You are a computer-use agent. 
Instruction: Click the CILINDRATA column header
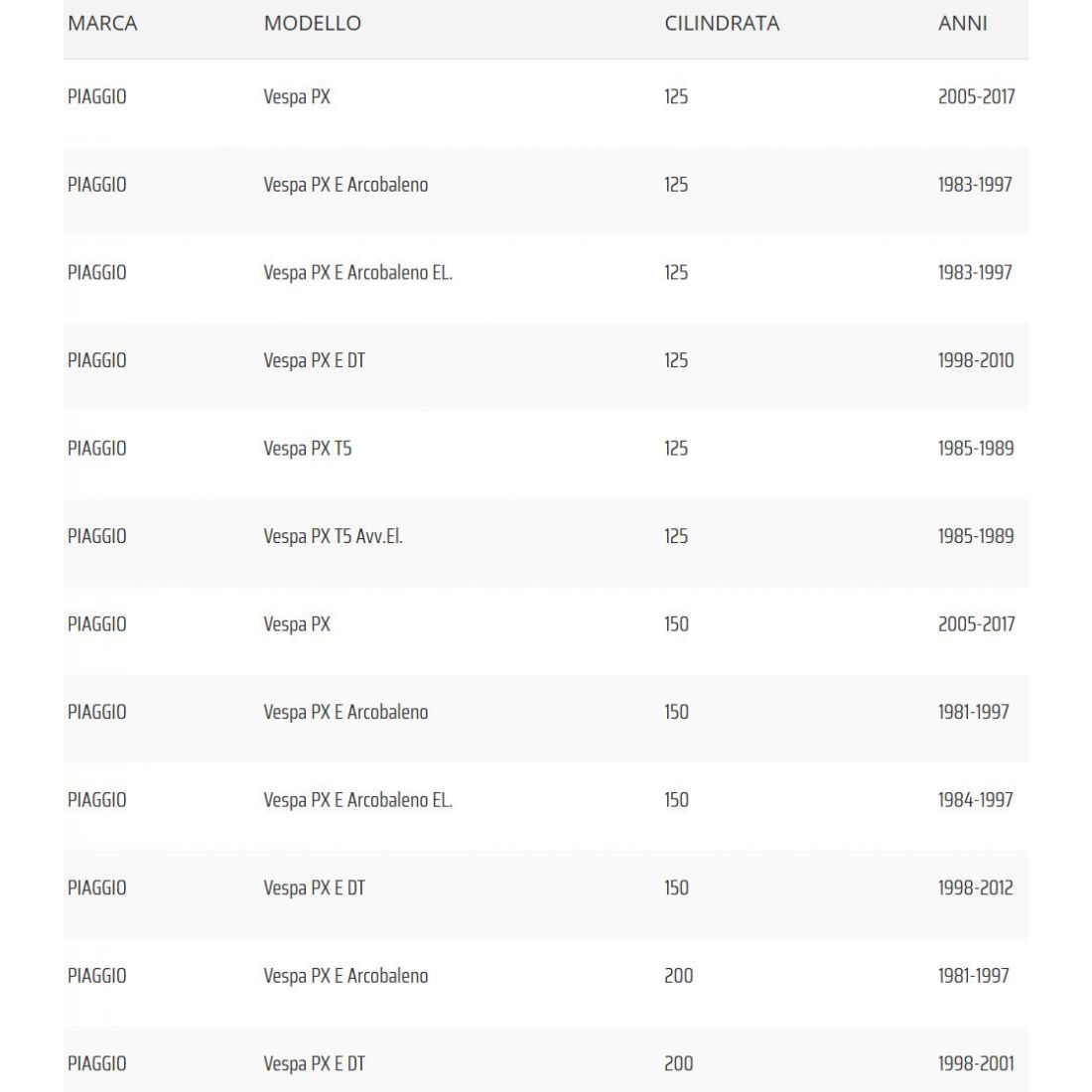point(721,23)
